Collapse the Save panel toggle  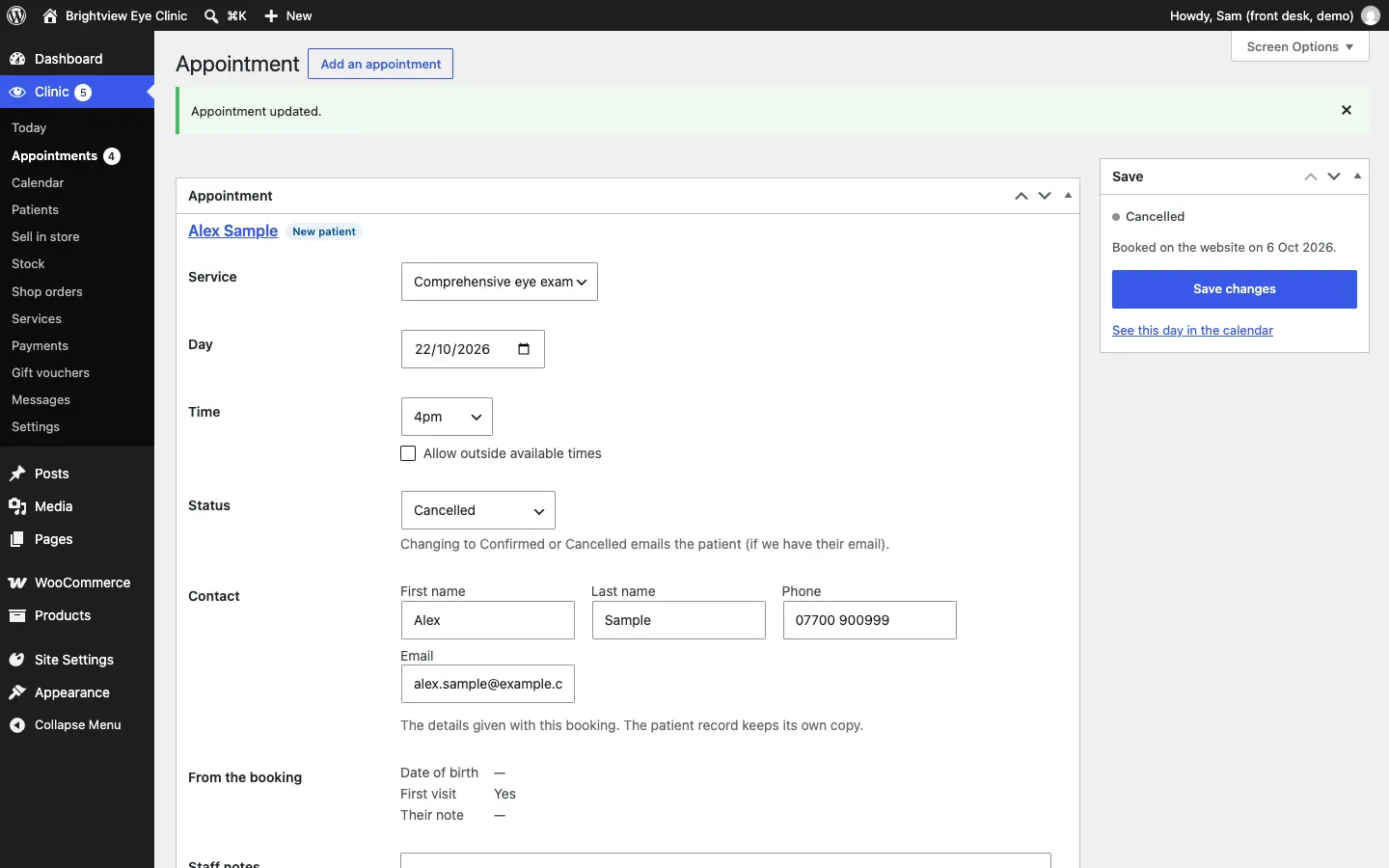pos(1358,176)
